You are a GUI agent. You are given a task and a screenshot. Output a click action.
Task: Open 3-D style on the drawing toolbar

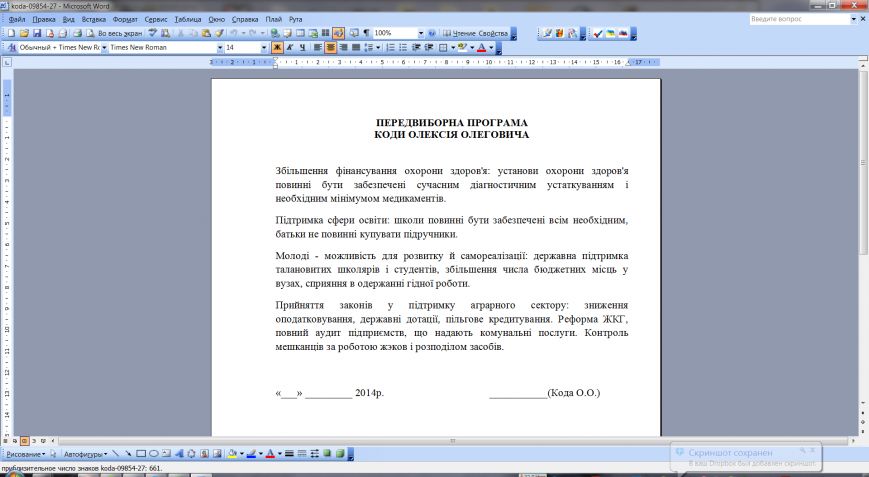pos(340,454)
